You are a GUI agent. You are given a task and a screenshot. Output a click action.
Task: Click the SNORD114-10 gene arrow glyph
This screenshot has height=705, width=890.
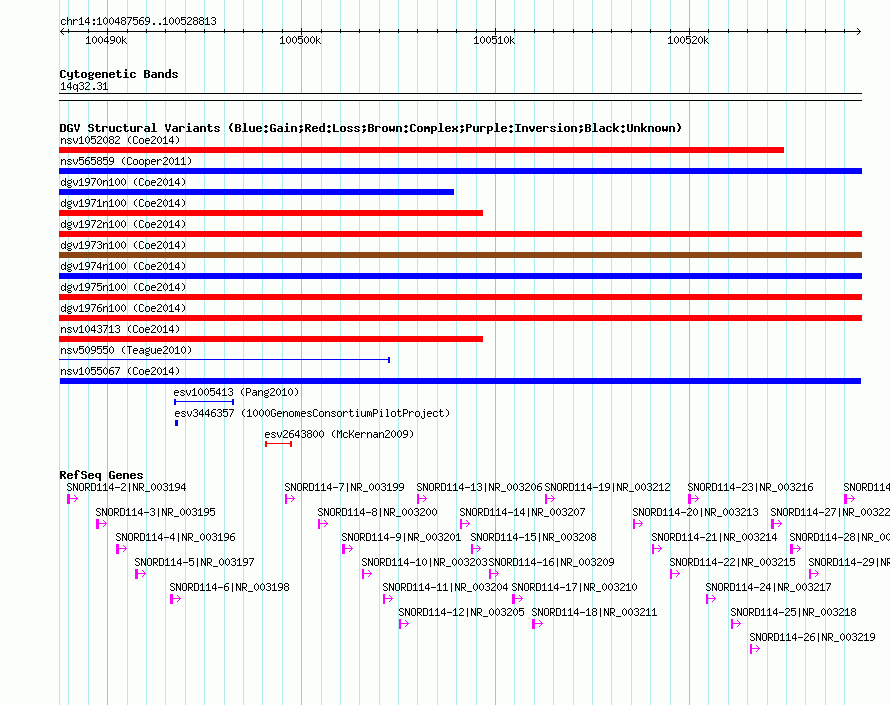(367, 574)
